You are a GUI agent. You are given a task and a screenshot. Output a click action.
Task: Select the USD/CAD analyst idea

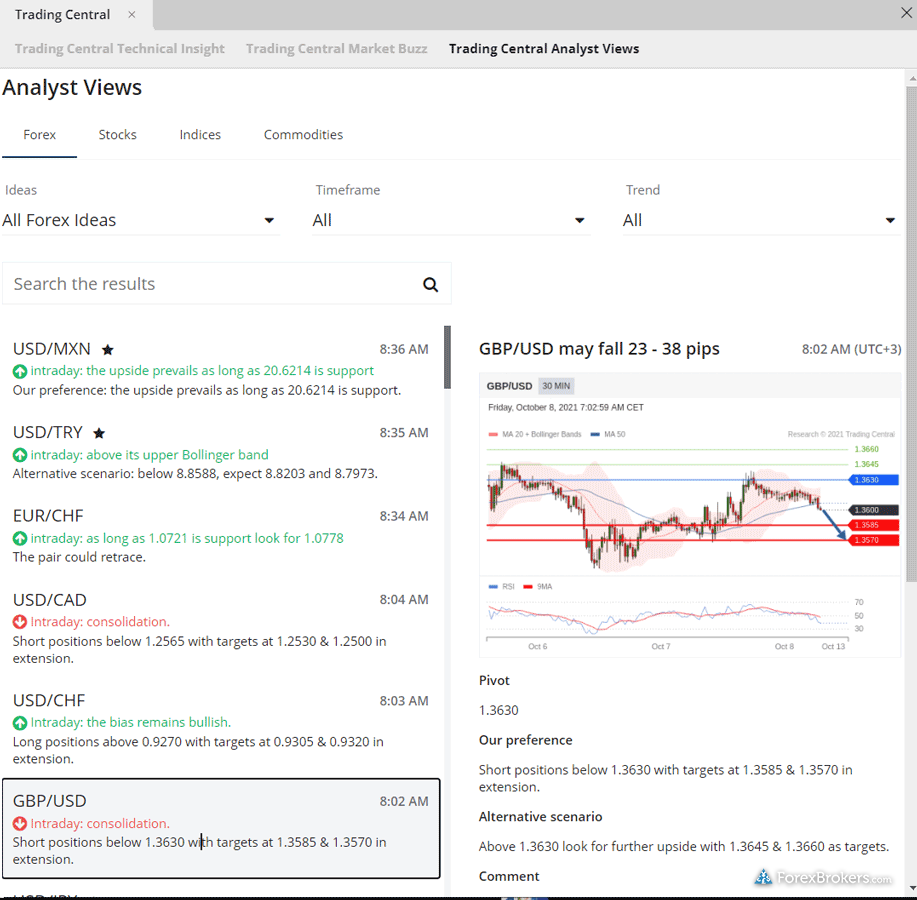220,628
